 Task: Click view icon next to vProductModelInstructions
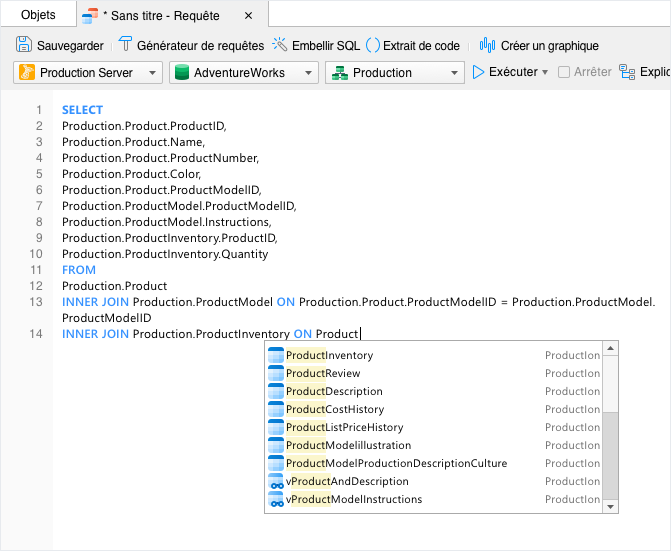click(276, 499)
